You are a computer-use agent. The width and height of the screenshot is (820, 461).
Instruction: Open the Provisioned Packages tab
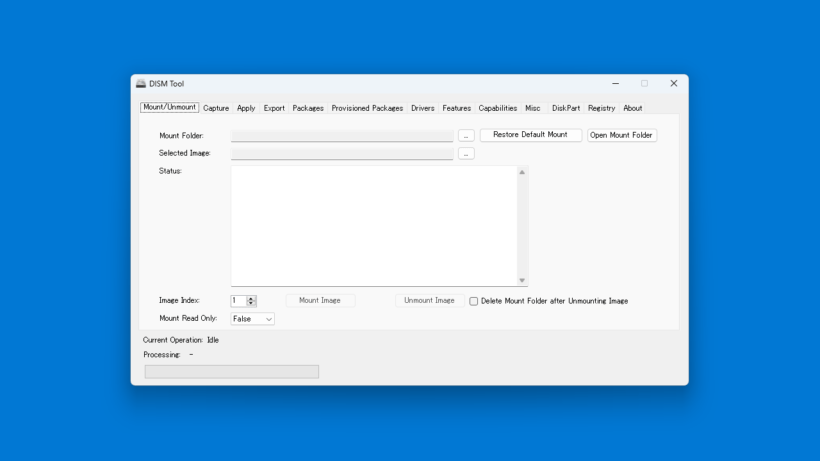point(367,108)
